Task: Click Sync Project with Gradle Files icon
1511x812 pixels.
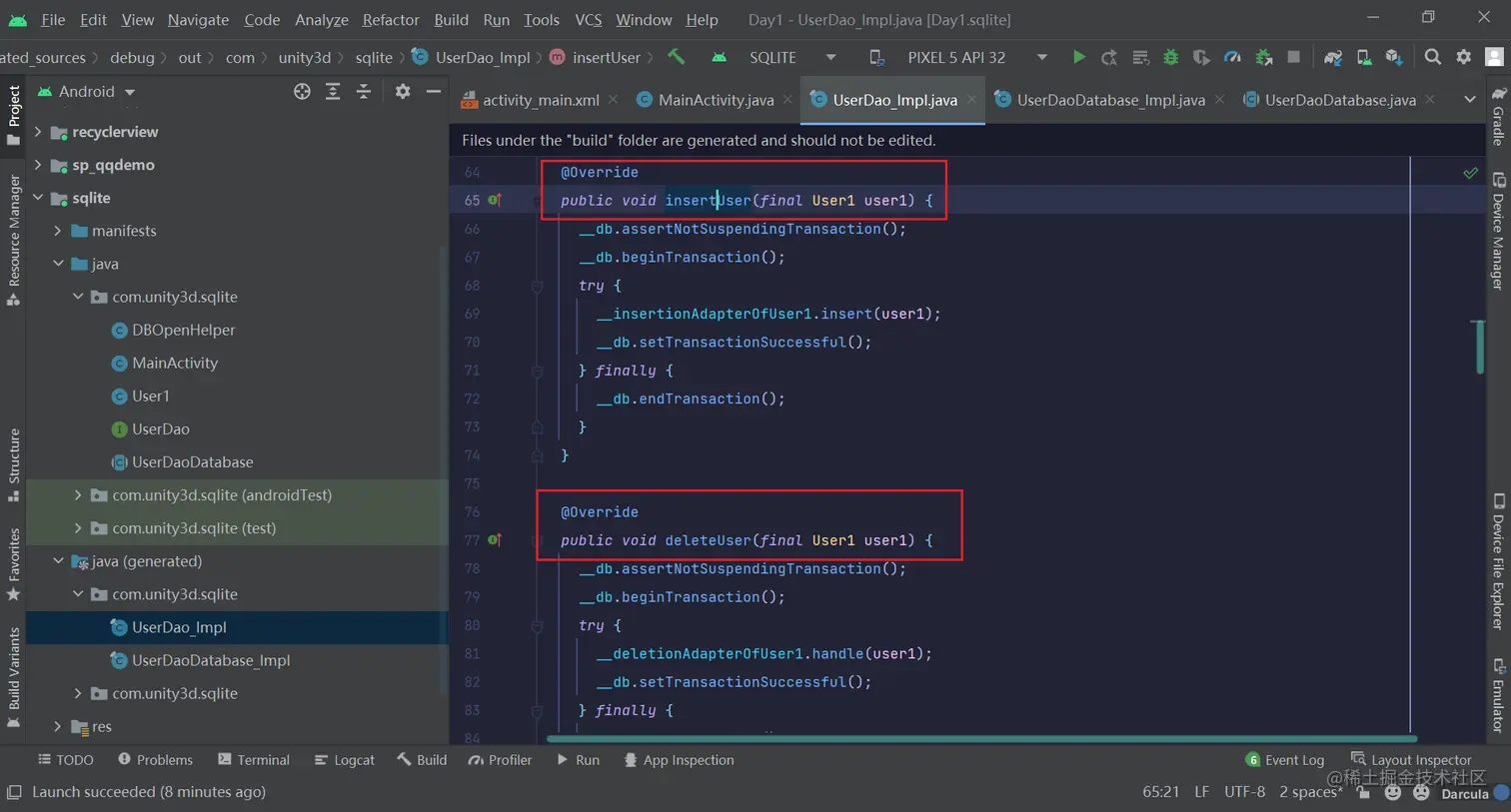Action: pos(1333,57)
